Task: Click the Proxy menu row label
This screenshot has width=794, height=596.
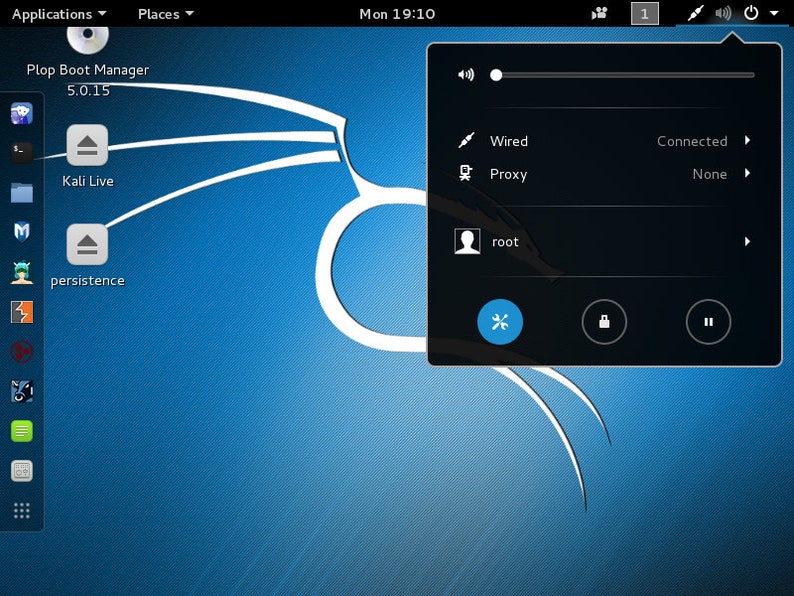Action: point(508,174)
